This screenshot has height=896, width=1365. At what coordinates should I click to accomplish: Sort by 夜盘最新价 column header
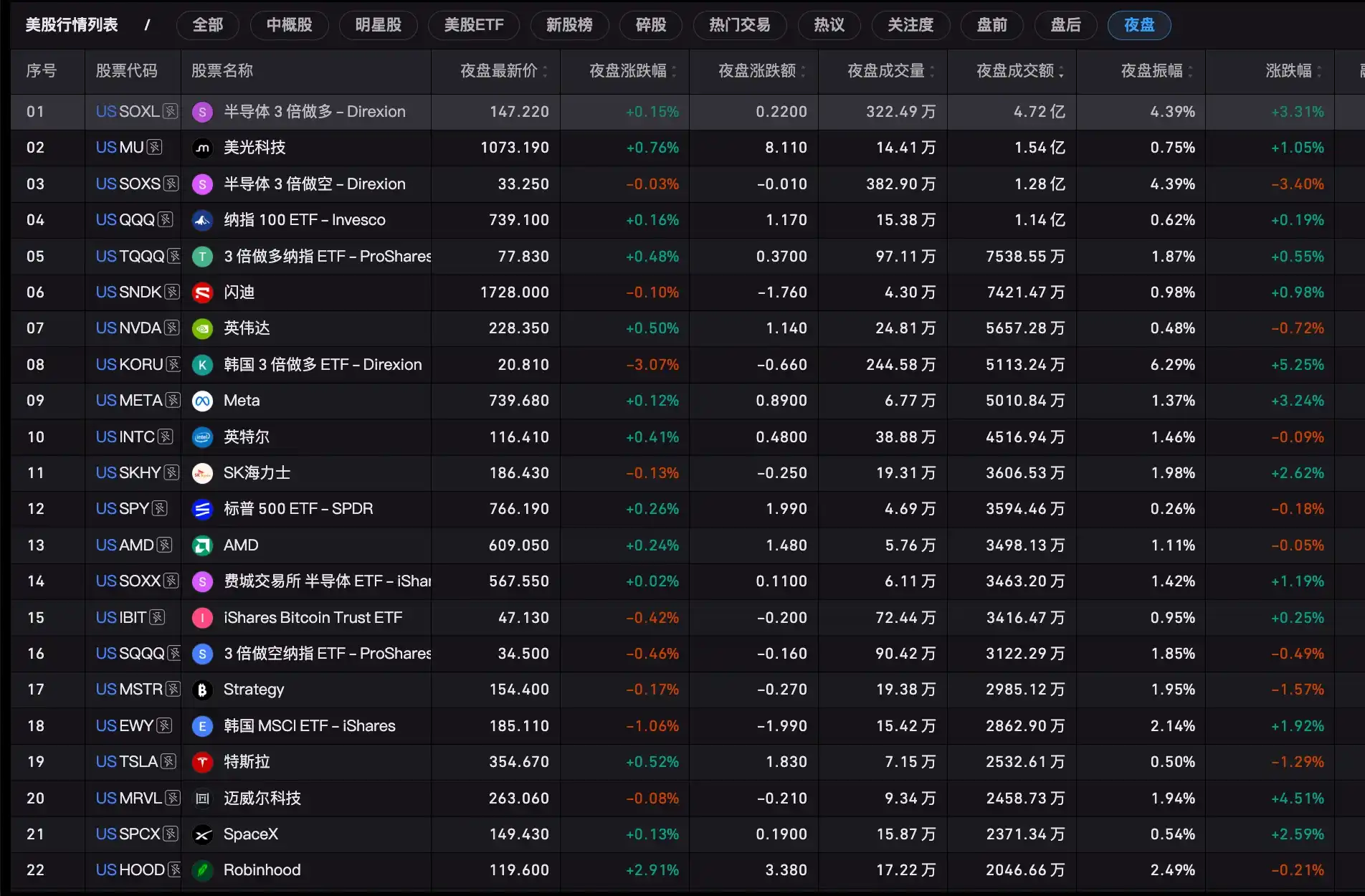(503, 71)
